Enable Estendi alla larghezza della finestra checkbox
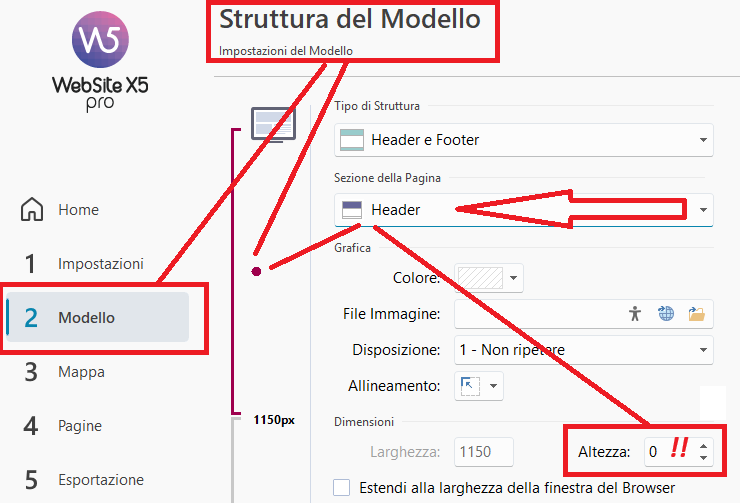This screenshot has width=740, height=503. point(342,488)
